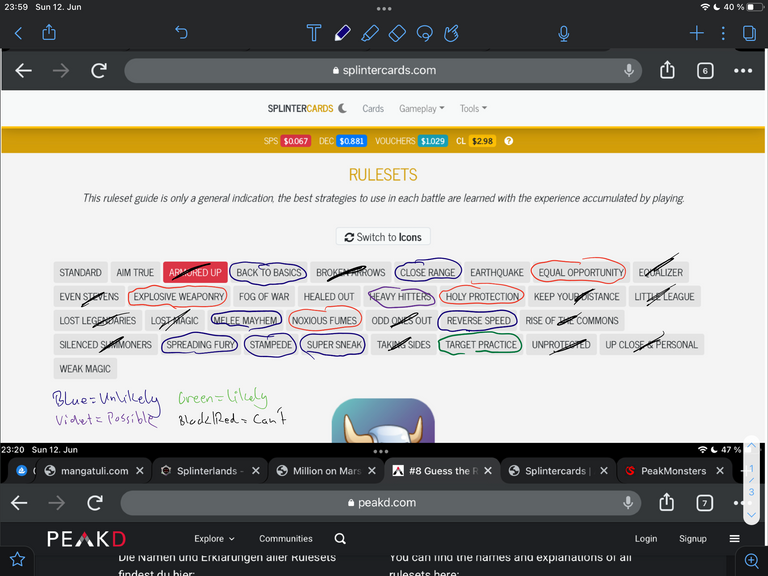Click the DEC price badge $0.881

click(x=352, y=141)
